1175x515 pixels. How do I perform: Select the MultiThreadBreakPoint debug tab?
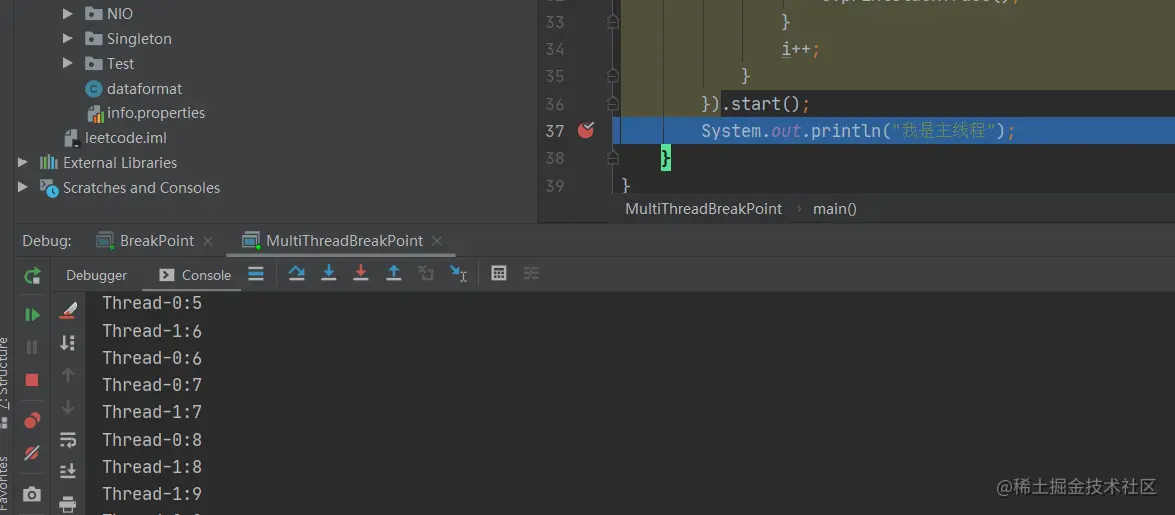point(344,241)
